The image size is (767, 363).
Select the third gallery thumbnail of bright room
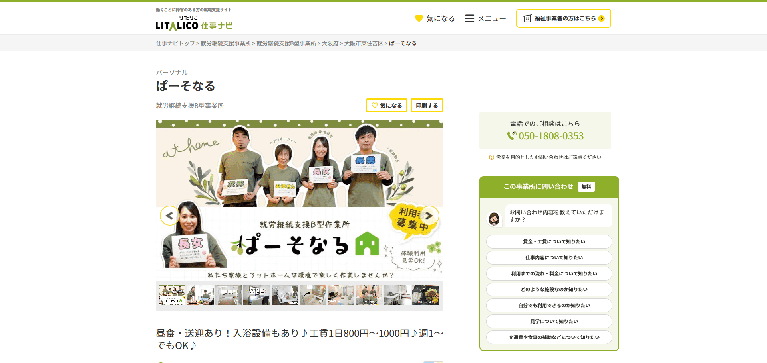[x=228, y=295]
